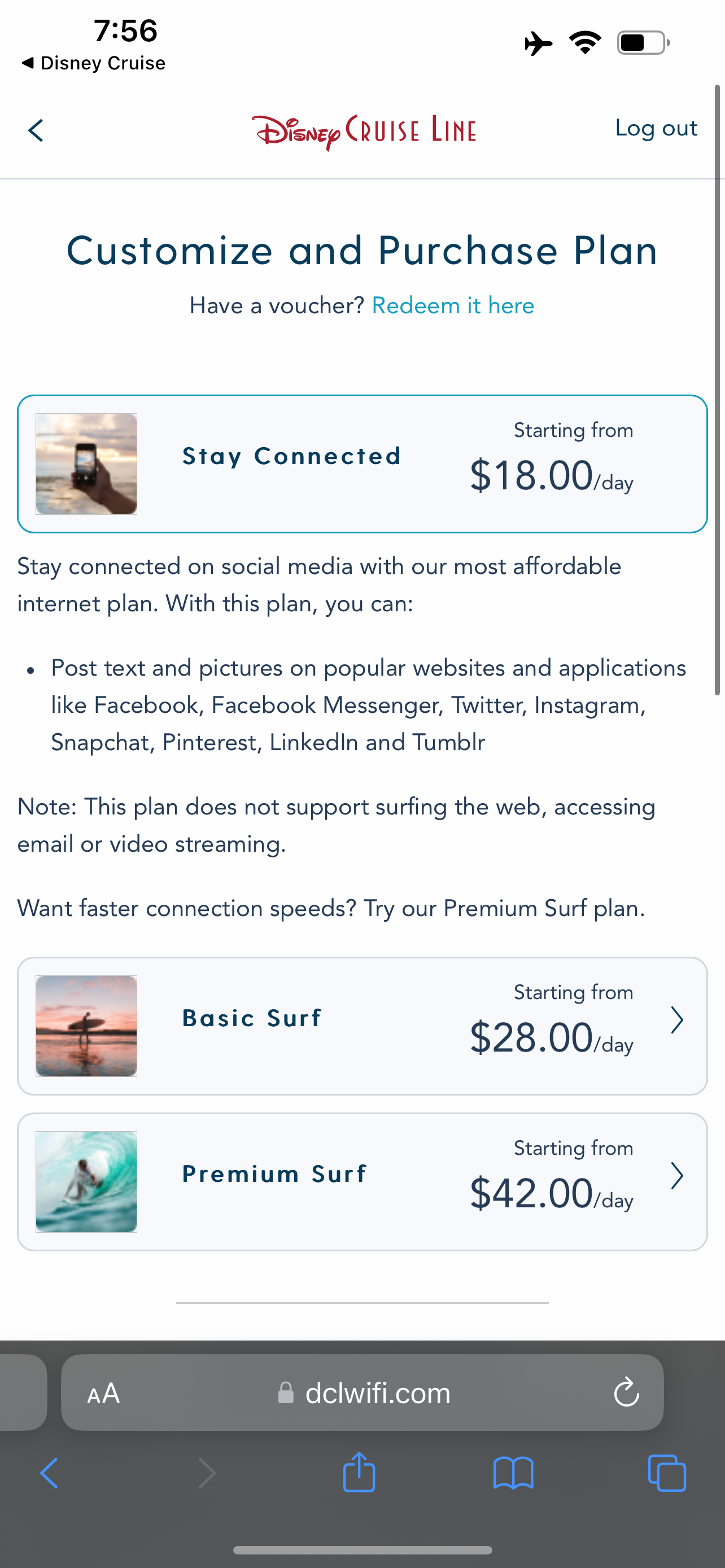Tap the AA reader text-size button
725x1568 pixels.
(103, 1393)
